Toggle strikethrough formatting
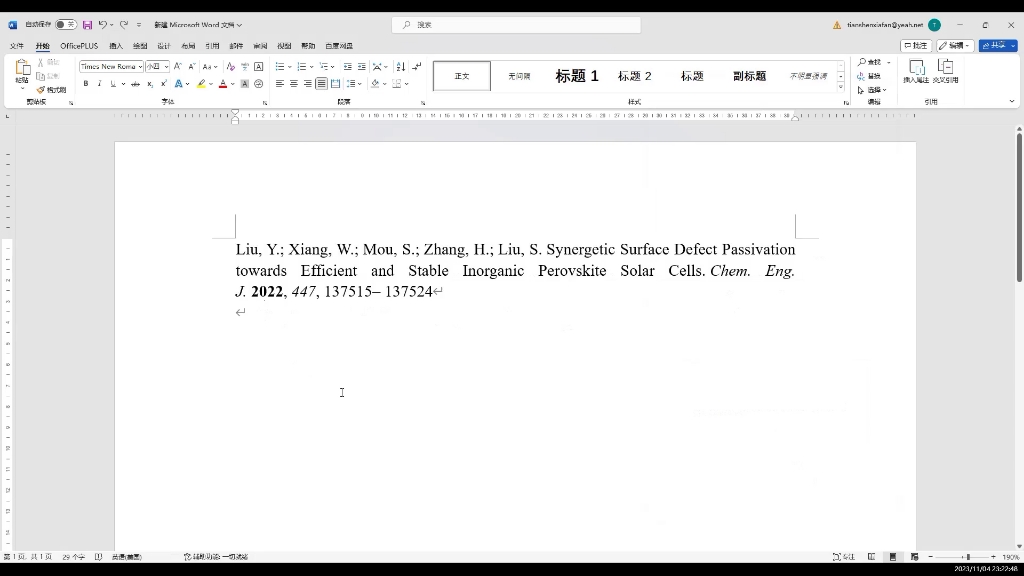1024x576 pixels. [135, 84]
